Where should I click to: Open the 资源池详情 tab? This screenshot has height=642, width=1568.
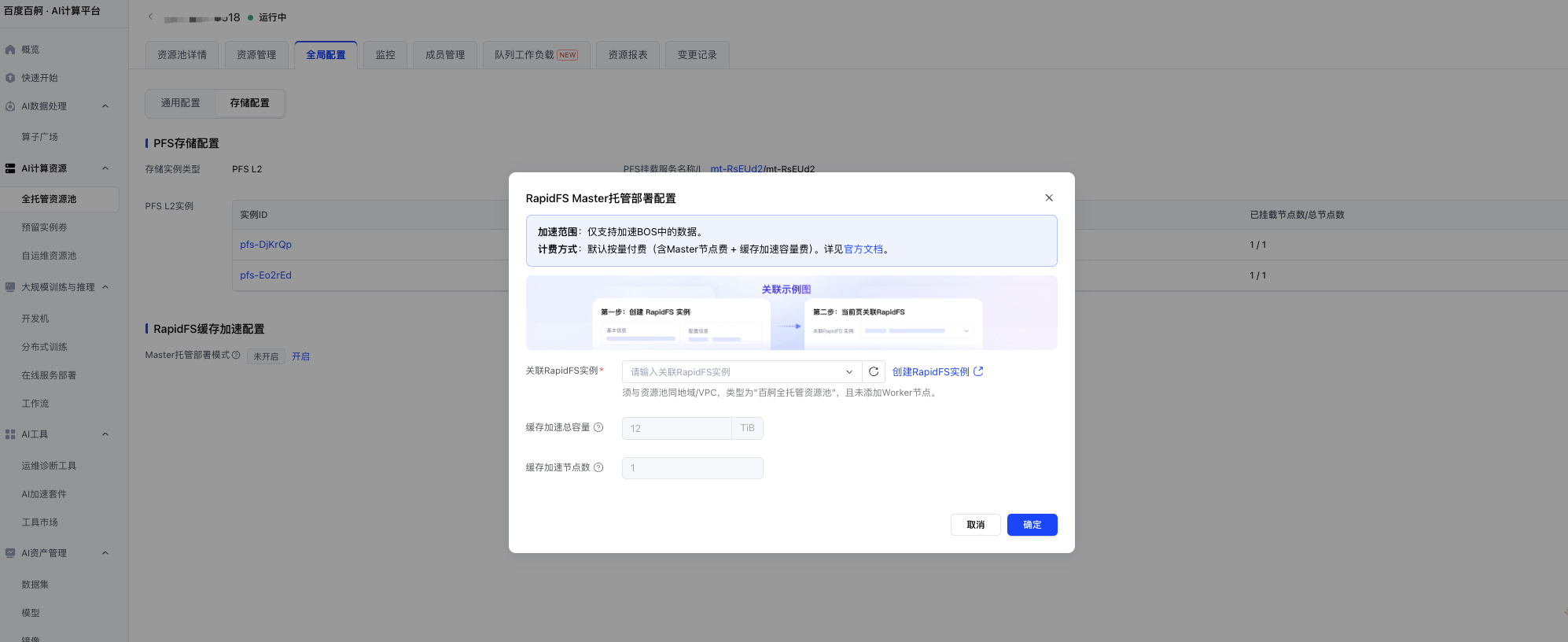(182, 55)
